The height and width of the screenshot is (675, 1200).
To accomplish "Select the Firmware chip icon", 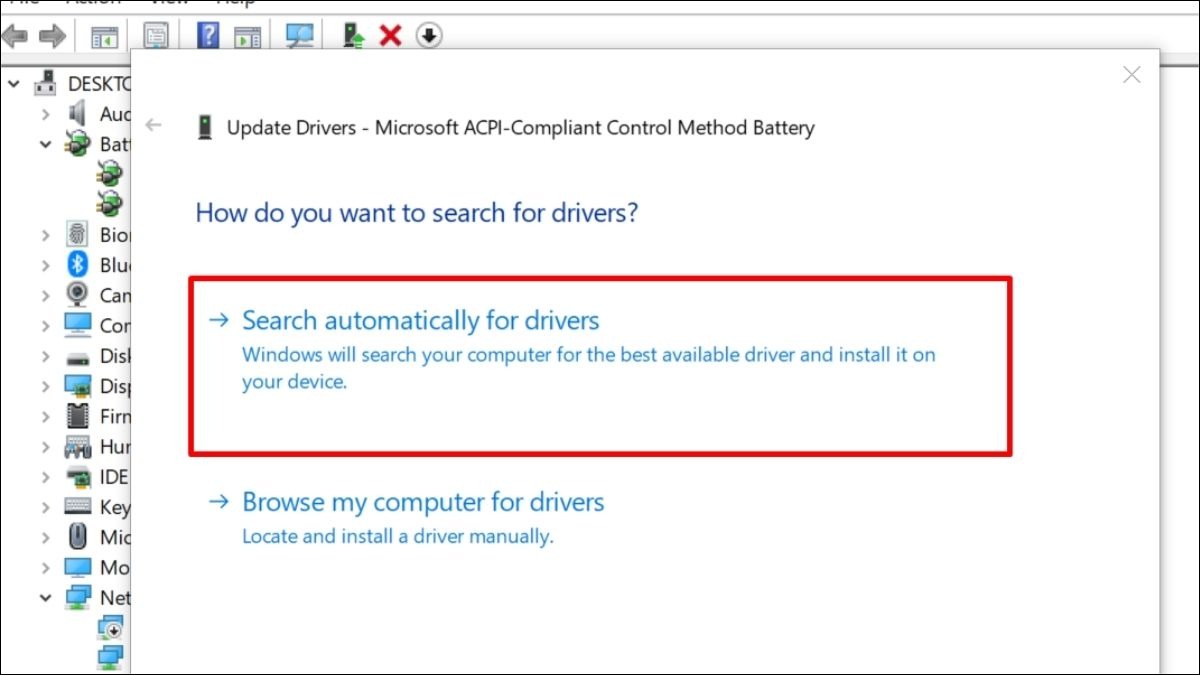I will tap(77, 416).
